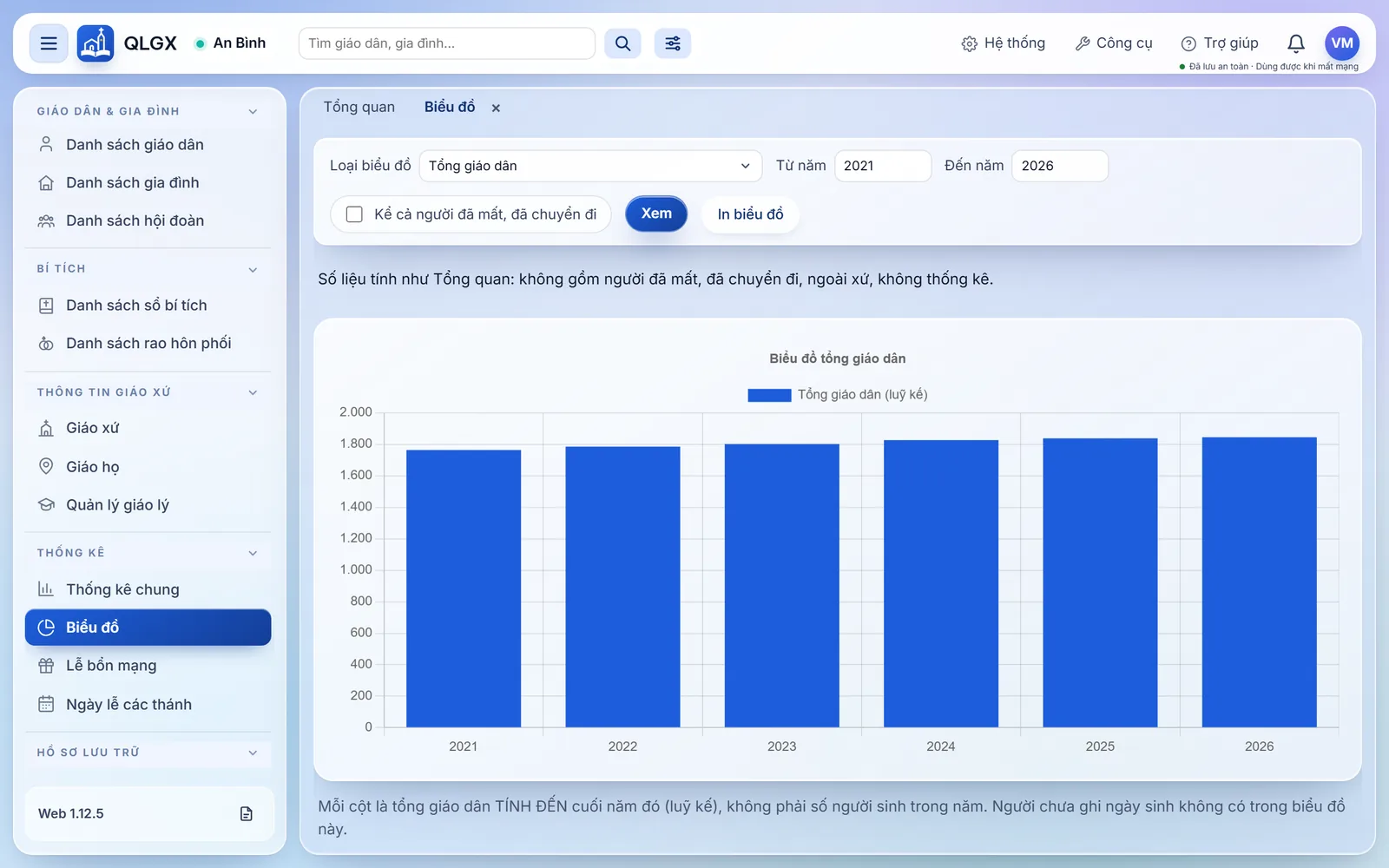Click the Xem button
1389x868 pixels.
click(x=656, y=214)
